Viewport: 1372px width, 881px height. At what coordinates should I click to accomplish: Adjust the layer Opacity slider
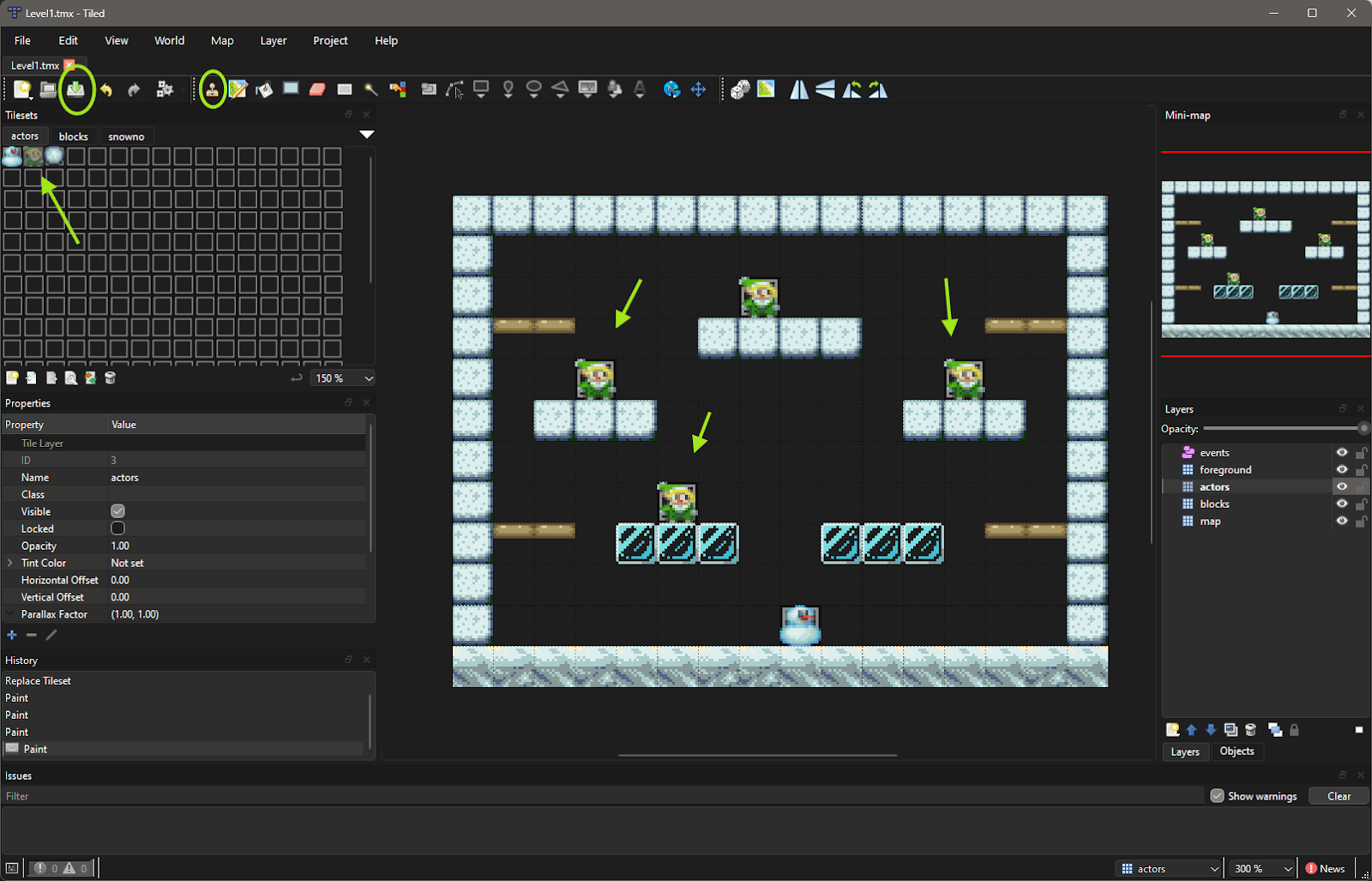[1285, 428]
